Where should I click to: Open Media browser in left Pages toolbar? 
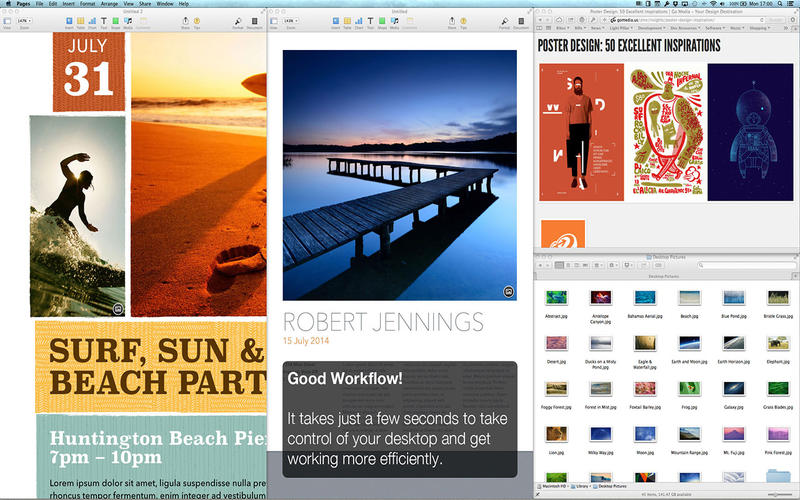128,21
